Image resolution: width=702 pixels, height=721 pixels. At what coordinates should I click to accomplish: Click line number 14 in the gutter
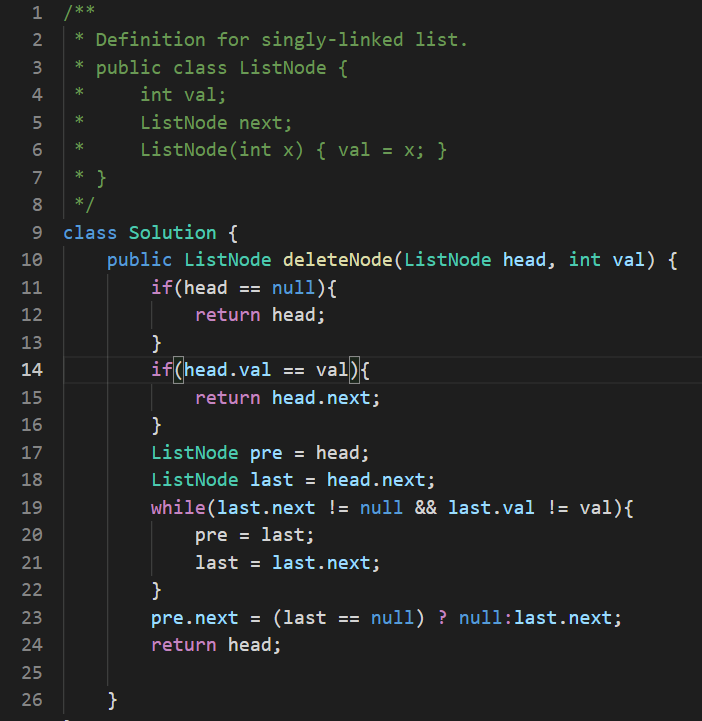click(x=32, y=370)
